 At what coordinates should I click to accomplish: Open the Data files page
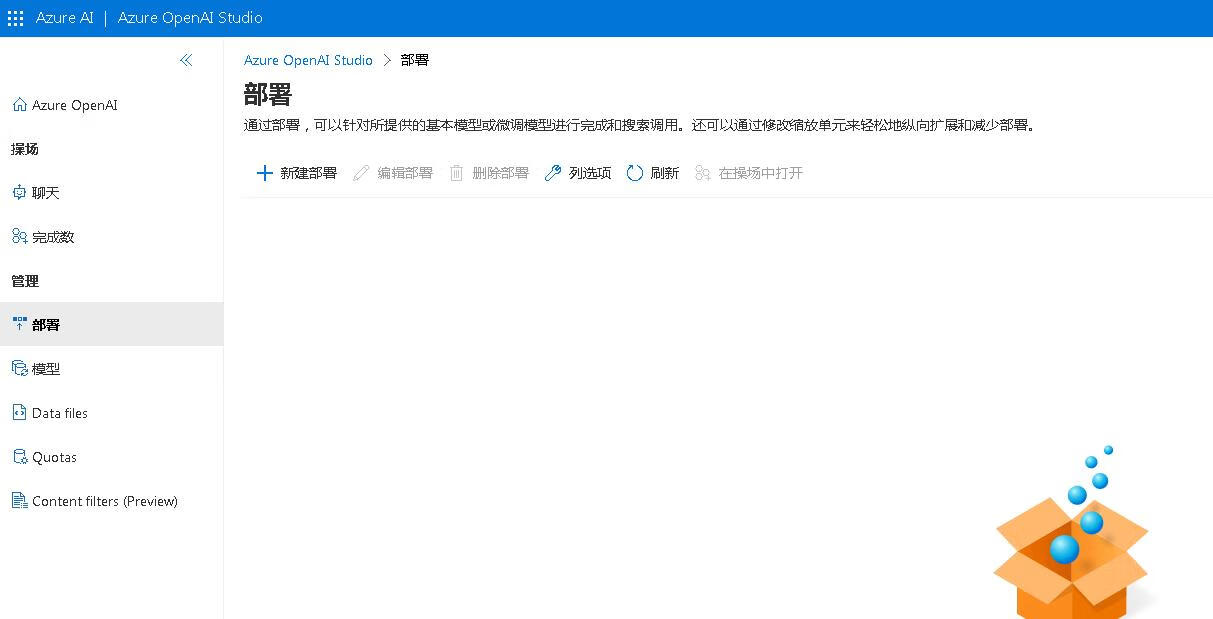click(x=59, y=413)
